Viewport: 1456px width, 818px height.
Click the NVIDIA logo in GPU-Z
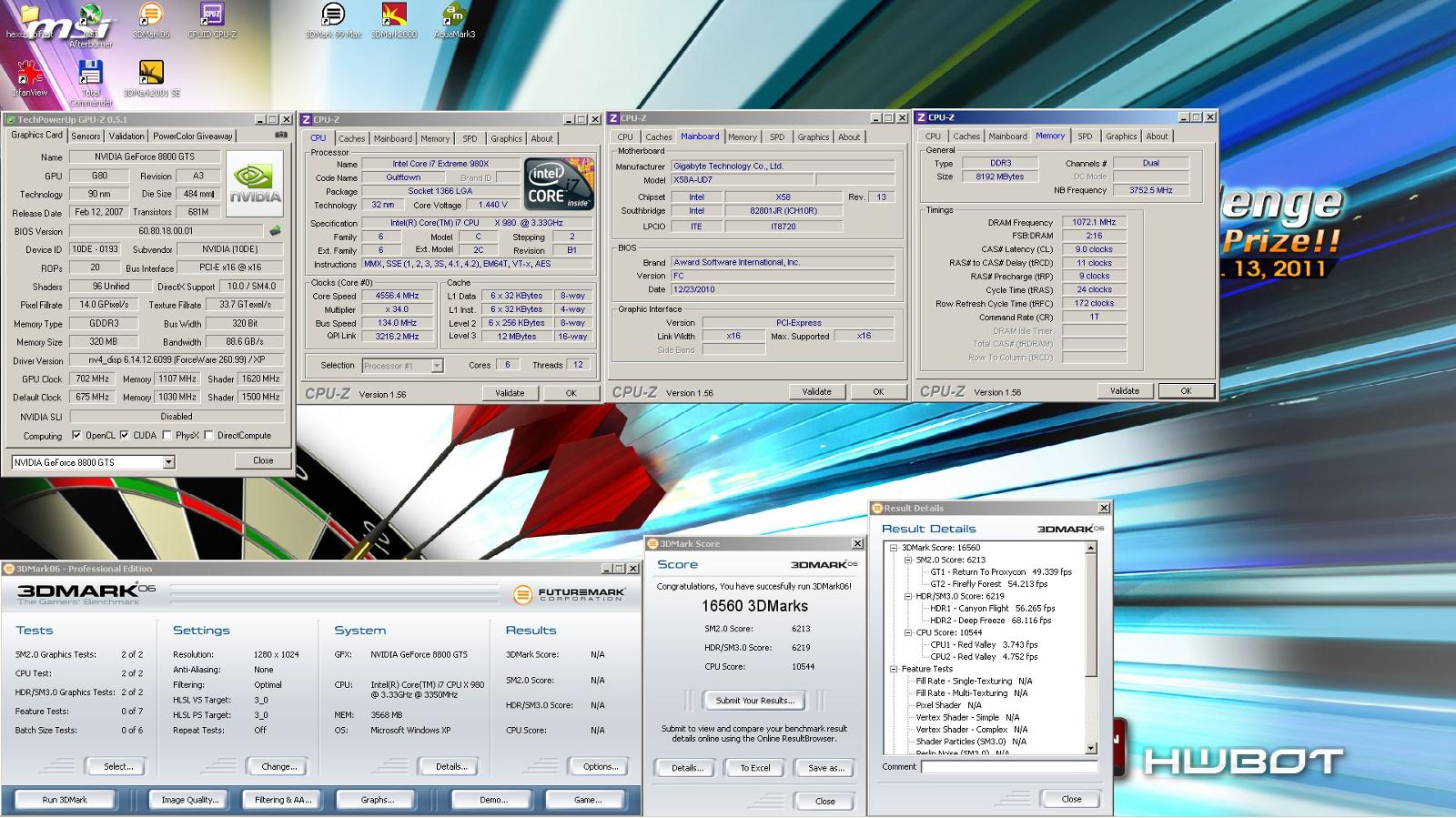coord(254,183)
